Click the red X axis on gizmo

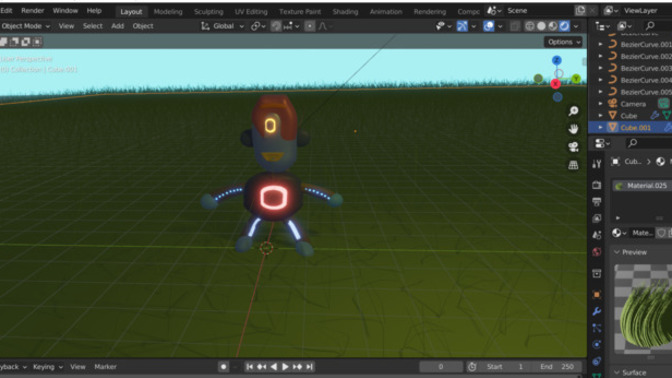[556, 84]
